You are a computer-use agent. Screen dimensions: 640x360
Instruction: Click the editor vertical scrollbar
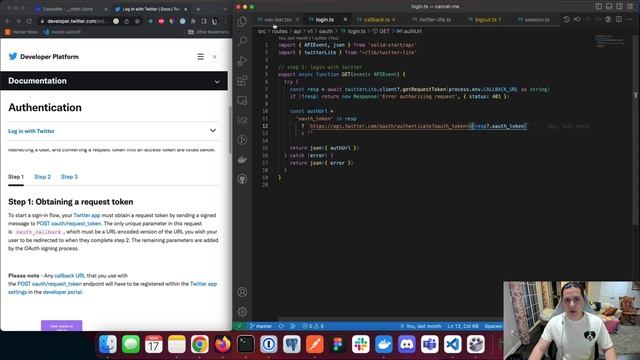635,131
